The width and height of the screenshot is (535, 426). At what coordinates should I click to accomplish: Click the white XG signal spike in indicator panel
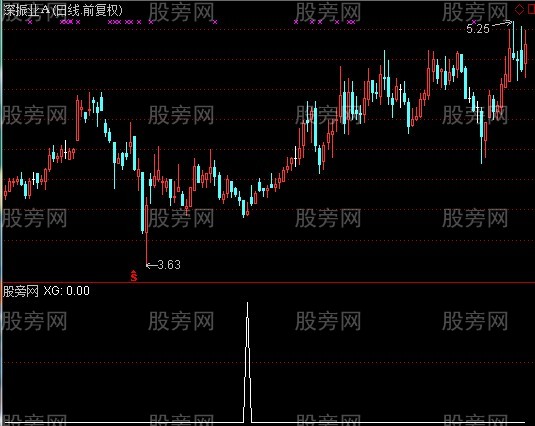pos(248,363)
